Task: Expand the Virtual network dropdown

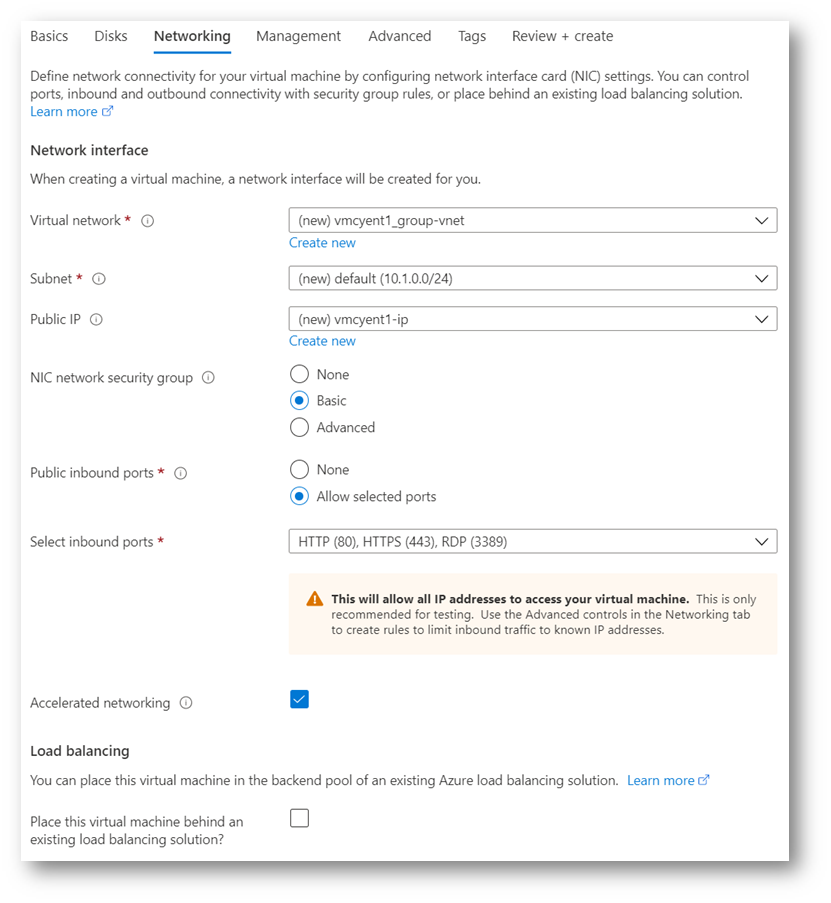Action: (532, 220)
